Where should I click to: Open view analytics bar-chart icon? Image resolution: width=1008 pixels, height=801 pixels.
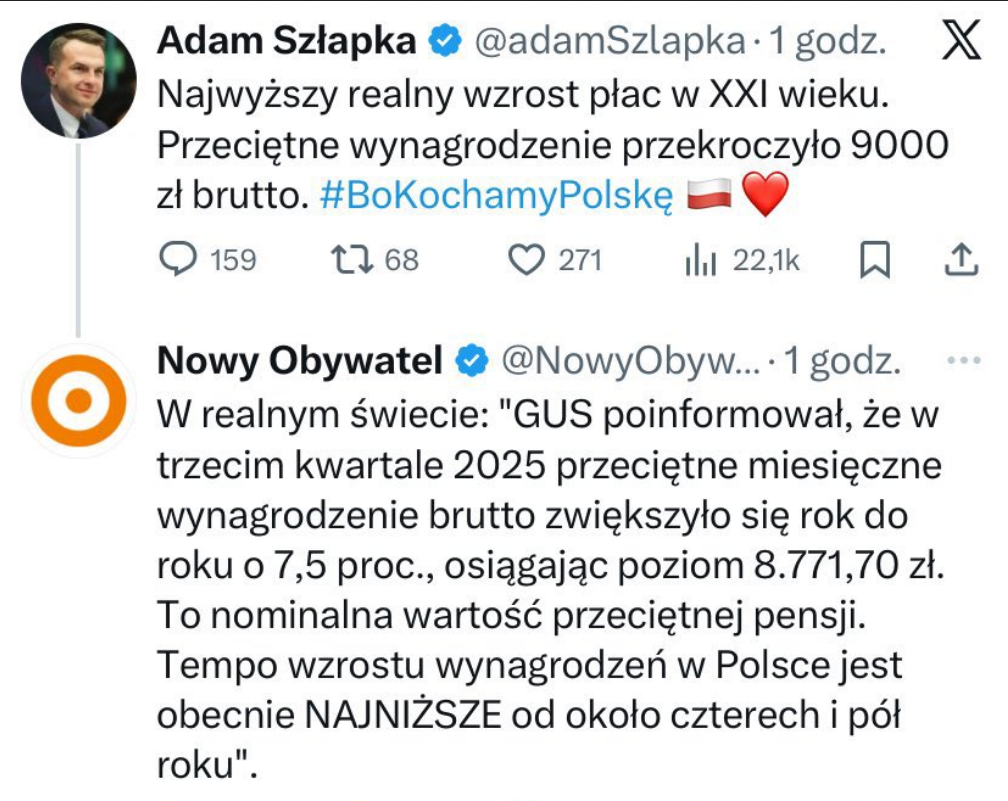click(701, 260)
